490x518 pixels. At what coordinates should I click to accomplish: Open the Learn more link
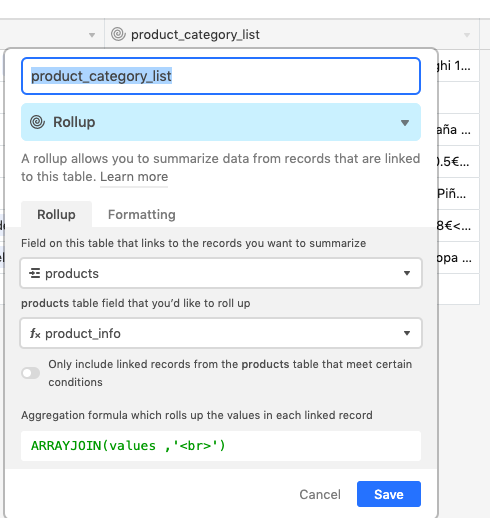coord(134,177)
